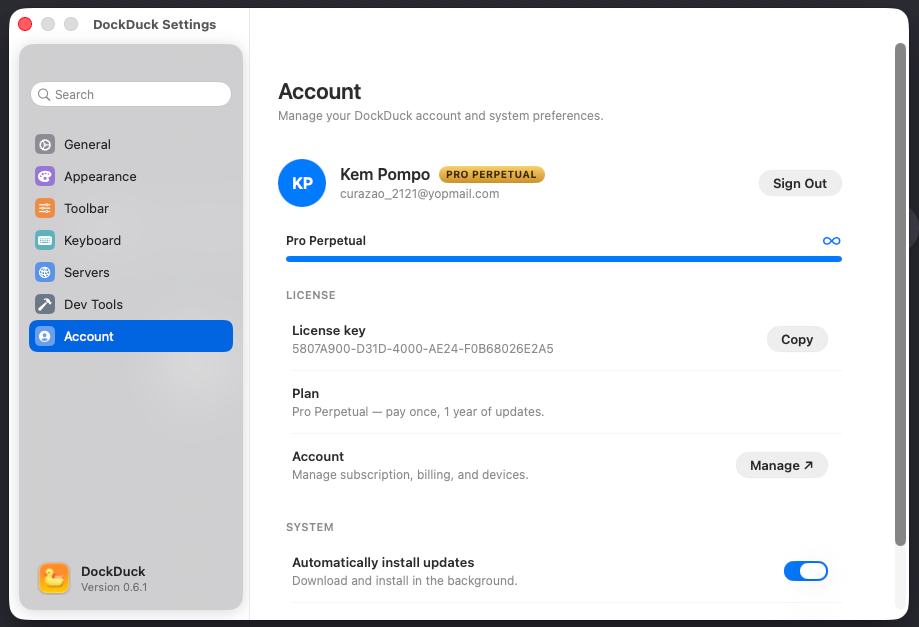This screenshot has width=919, height=627.
Task: Copy the license key
Action: 797,339
